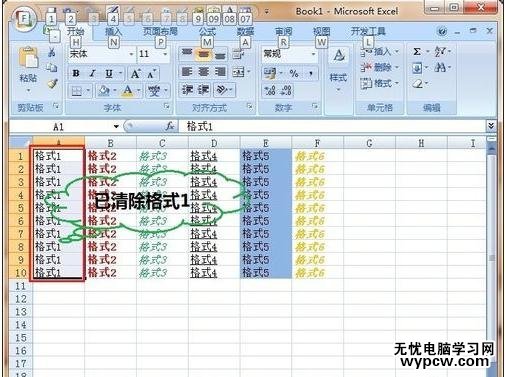Increase indent in the alignment group
Image resolution: width=505 pixels, height=377 pixels.
203,89
